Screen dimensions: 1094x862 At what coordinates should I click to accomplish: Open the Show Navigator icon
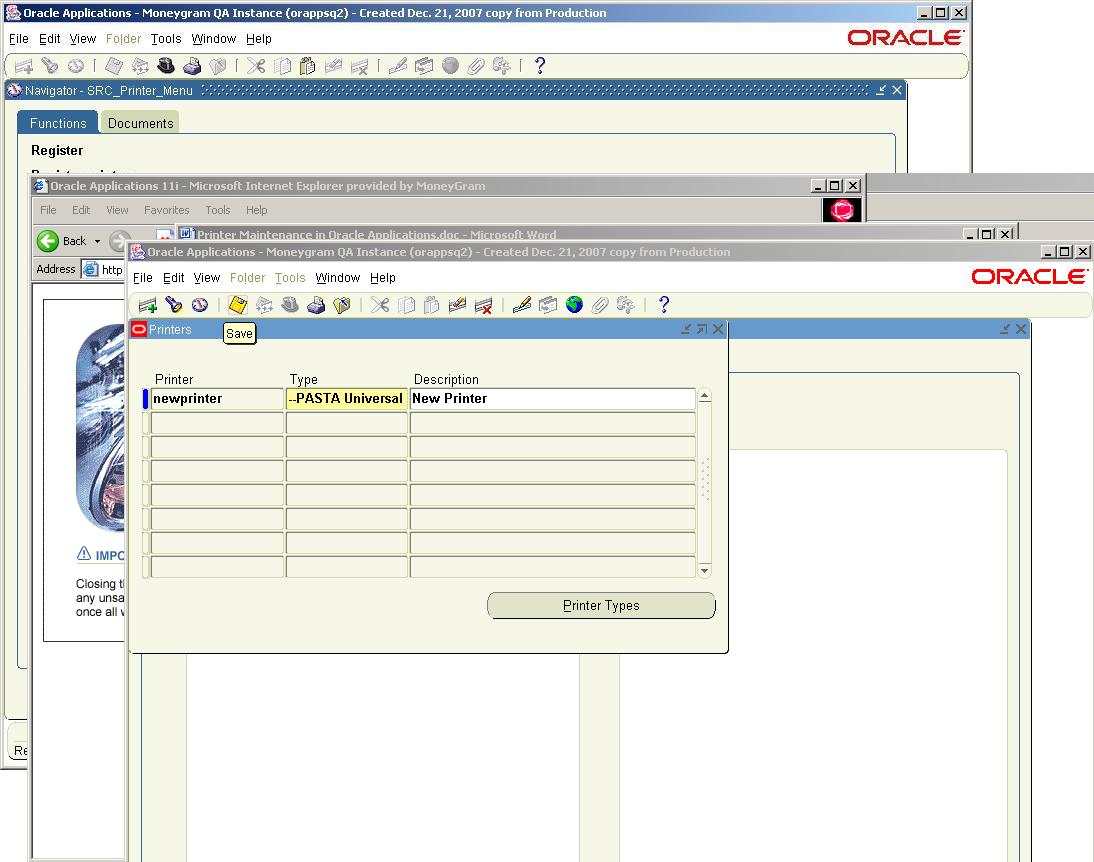[x=199, y=305]
